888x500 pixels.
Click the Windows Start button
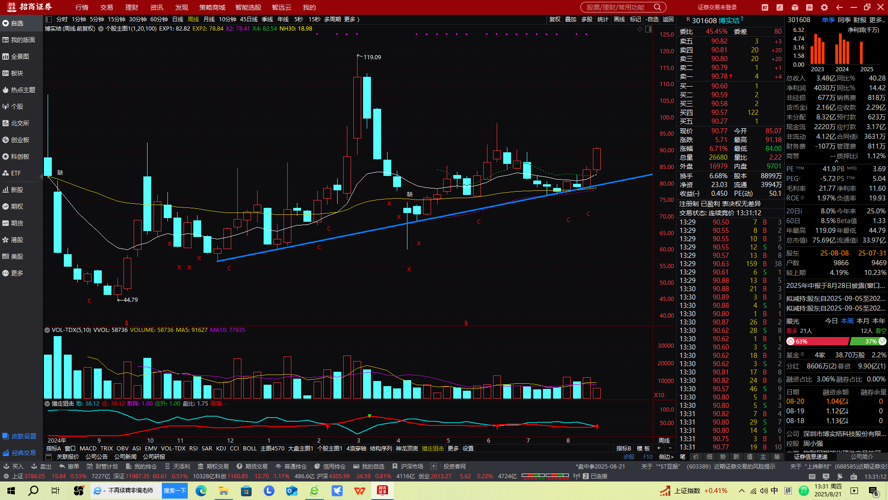tap(11, 490)
